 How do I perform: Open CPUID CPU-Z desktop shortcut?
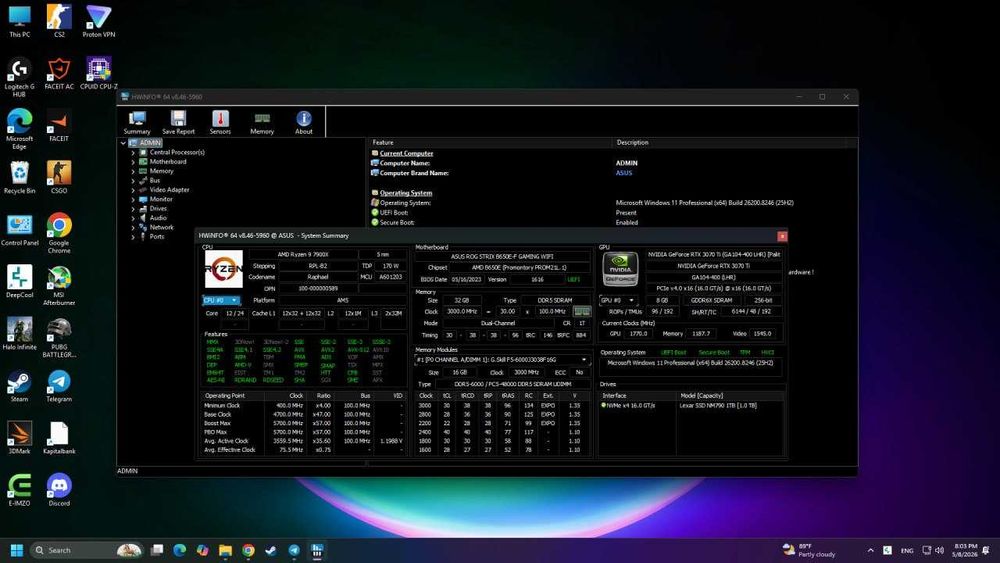click(99, 73)
